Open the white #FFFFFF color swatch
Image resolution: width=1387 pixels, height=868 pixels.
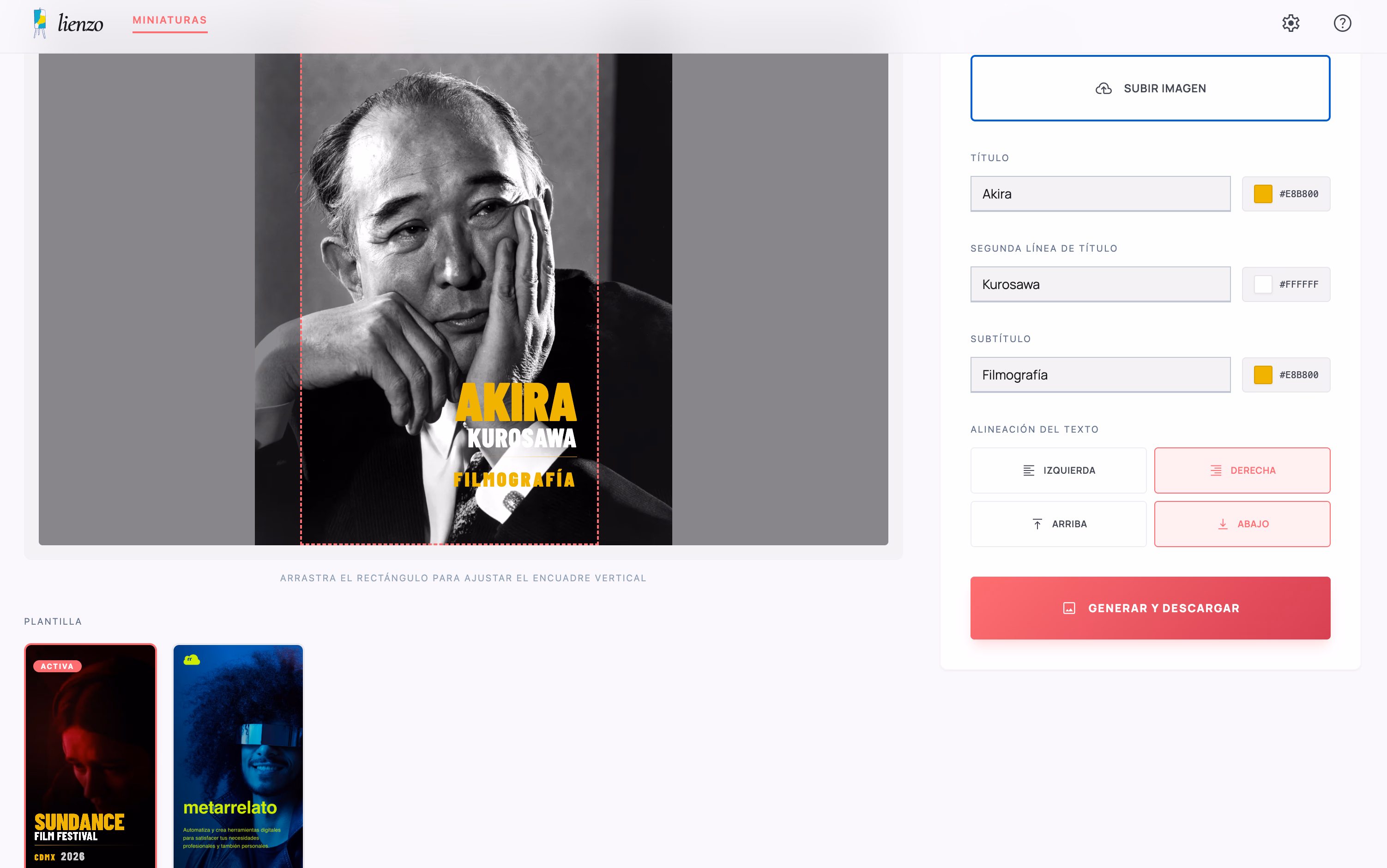pos(1286,284)
